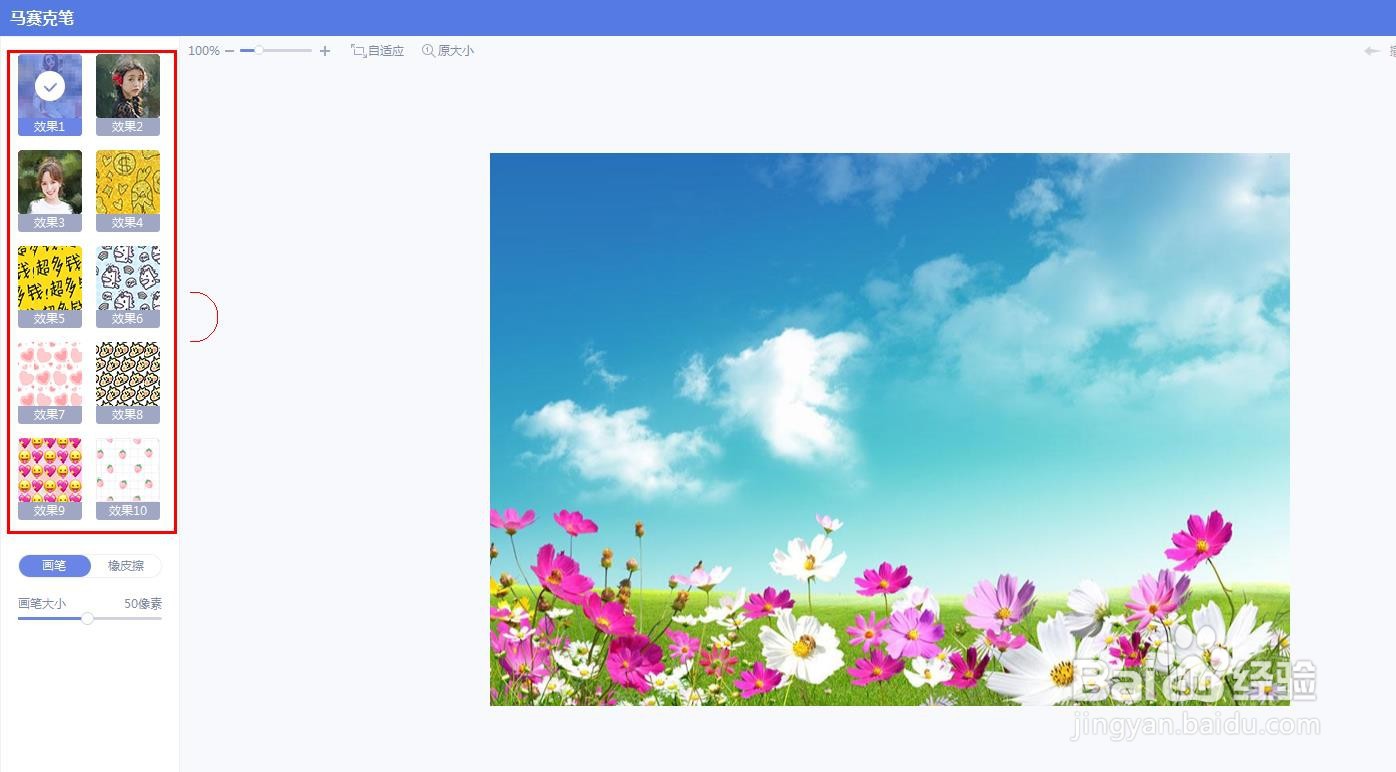Click the checkmark on selected 效果1
Screen dimensions: 1396x772
pos(49,86)
